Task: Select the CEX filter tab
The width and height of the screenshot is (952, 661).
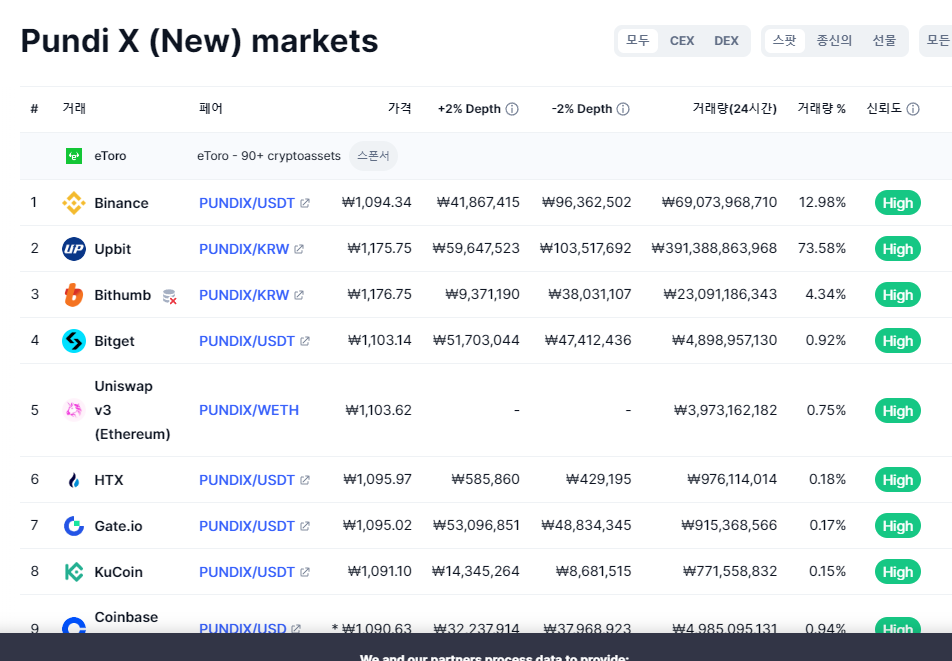Action: pos(682,41)
